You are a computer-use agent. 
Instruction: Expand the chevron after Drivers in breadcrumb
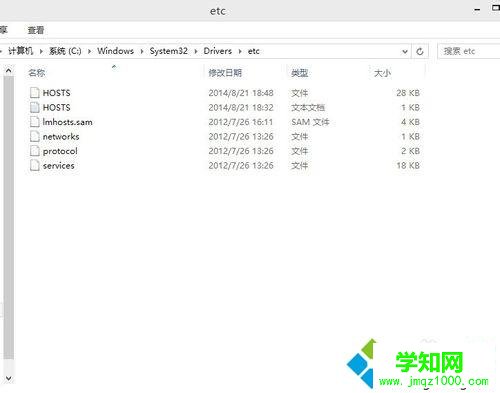tap(240, 51)
